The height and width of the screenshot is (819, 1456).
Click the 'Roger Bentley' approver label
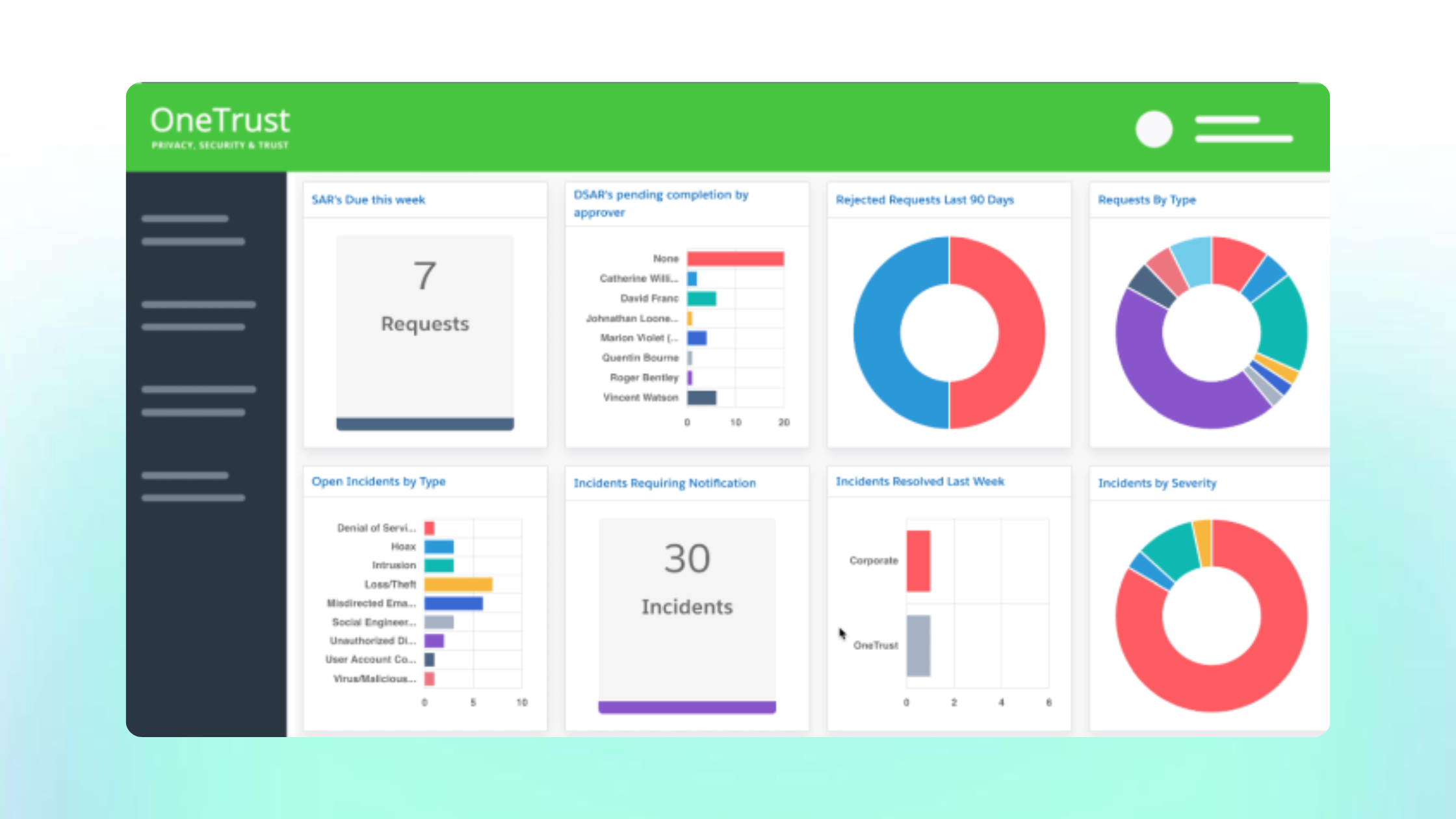[644, 378]
